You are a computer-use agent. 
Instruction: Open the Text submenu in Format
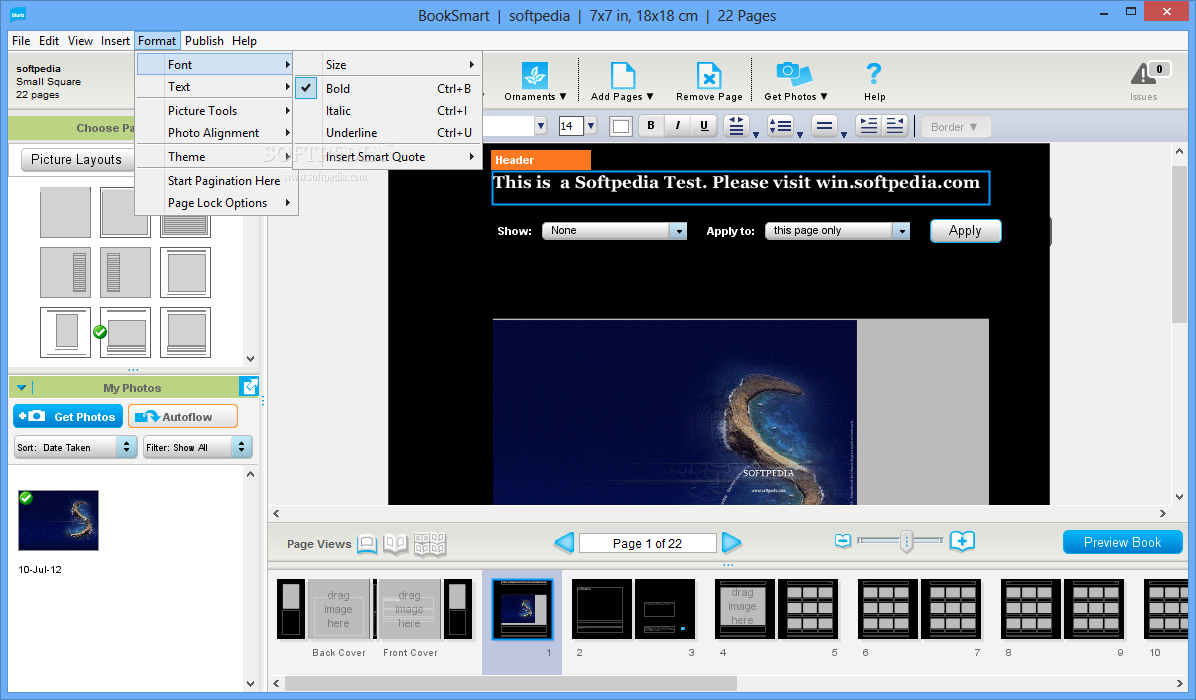[216, 87]
